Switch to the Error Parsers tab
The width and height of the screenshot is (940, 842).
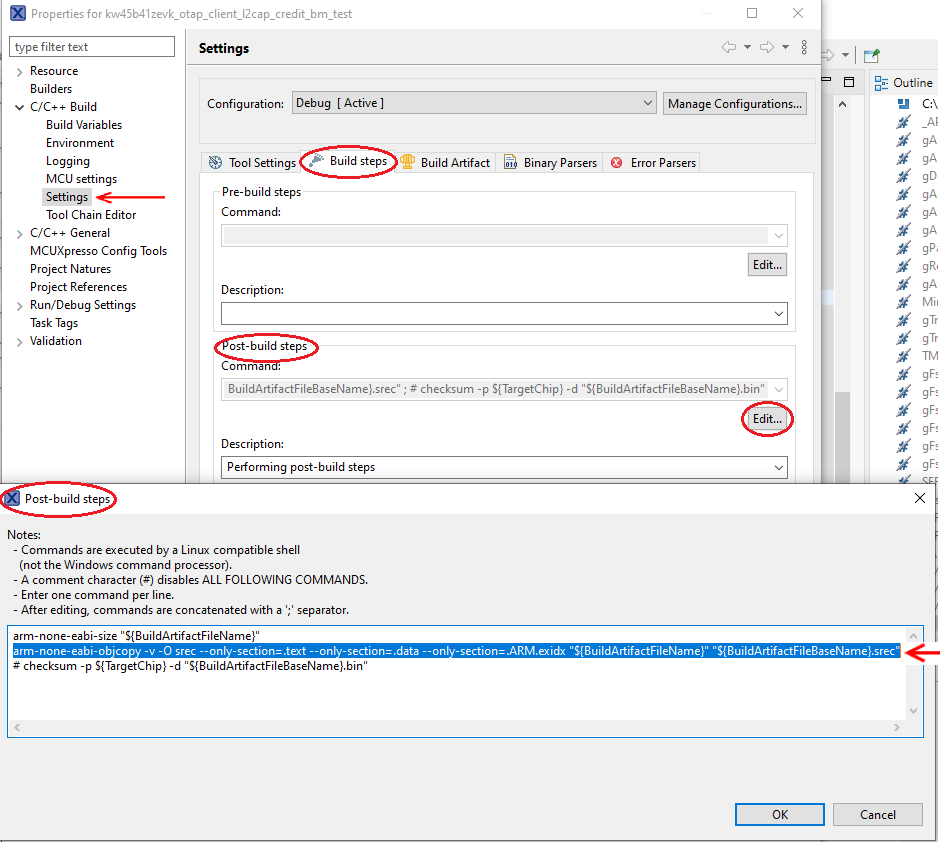pos(654,163)
